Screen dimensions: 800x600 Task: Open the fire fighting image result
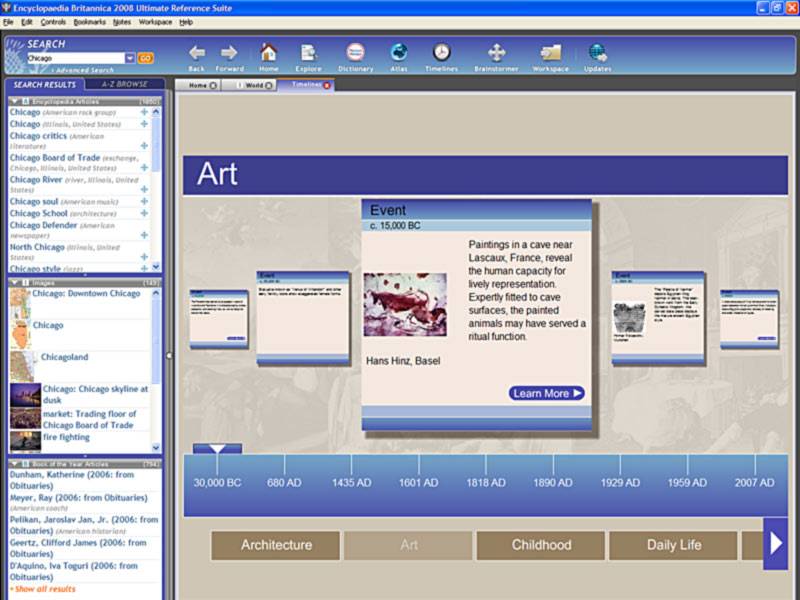coord(66,437)
